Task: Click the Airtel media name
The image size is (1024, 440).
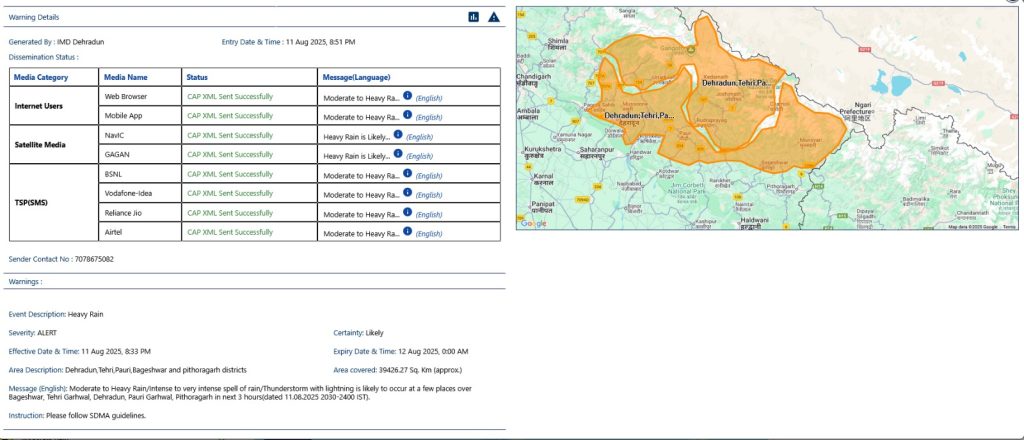Action: tap(114, 232)
